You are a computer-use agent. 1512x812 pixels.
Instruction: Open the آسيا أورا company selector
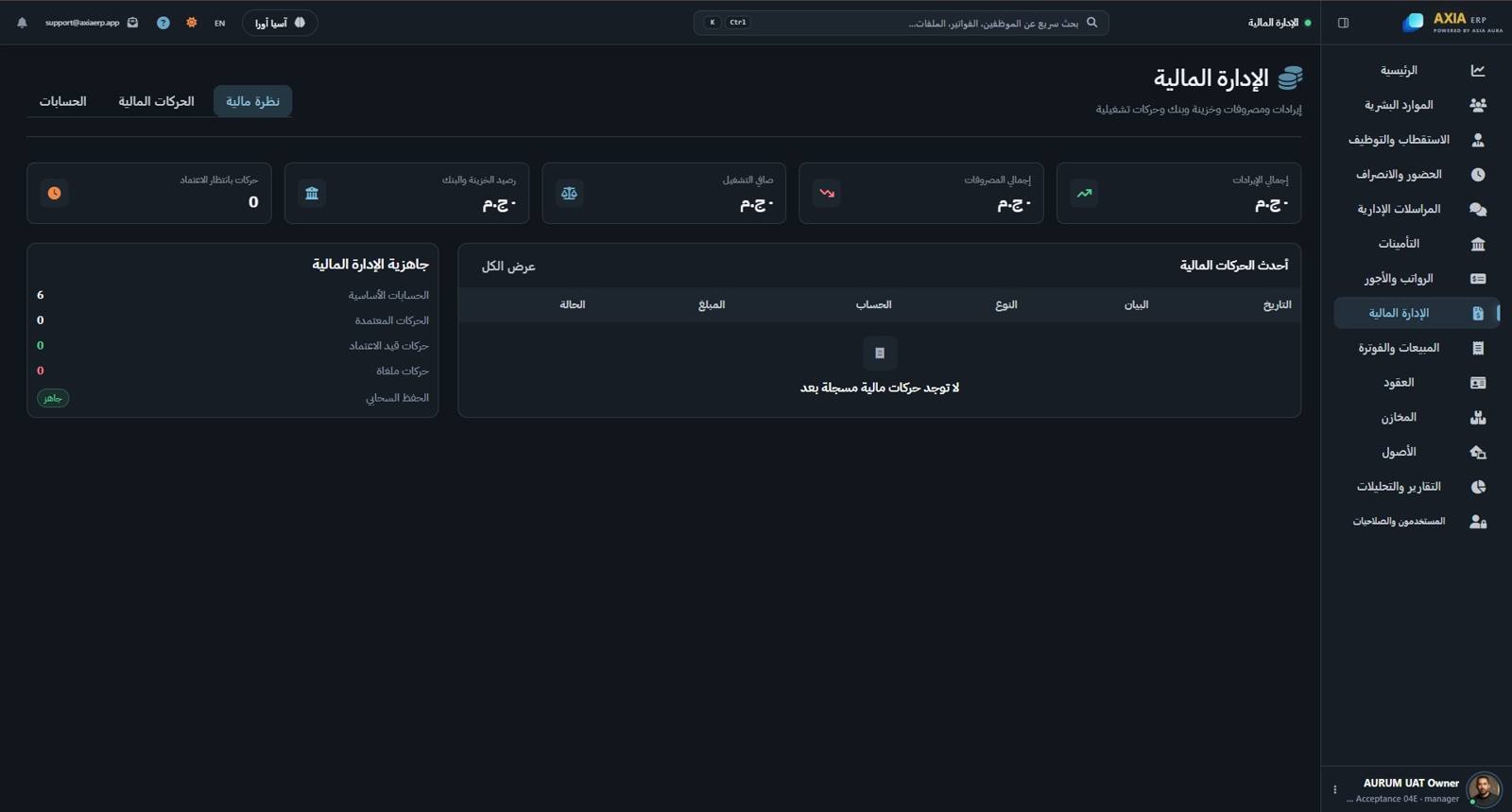(x=280, y=23)
